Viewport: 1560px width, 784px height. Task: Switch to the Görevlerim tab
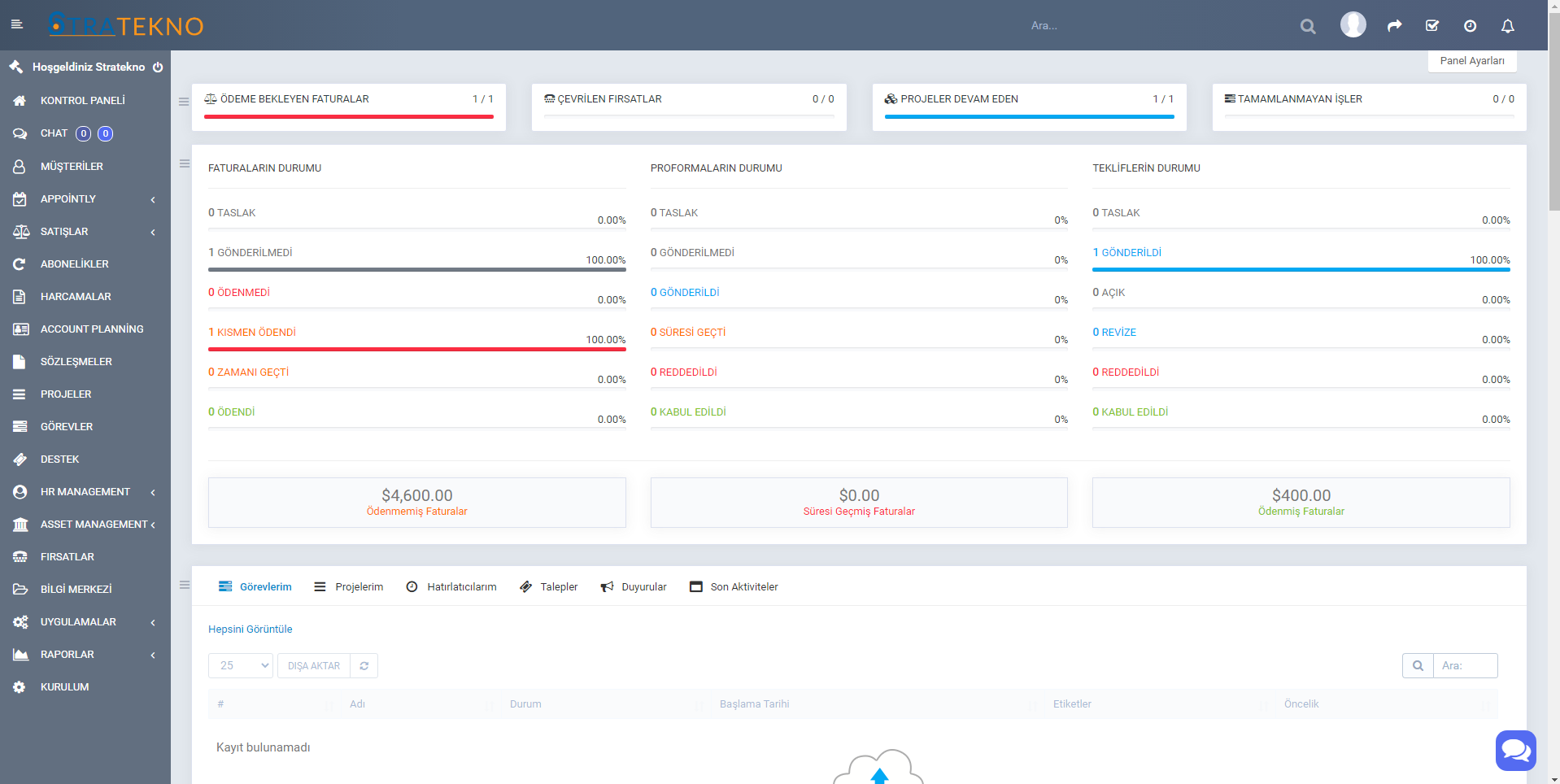pyautogui.click(x=255, y=587)
